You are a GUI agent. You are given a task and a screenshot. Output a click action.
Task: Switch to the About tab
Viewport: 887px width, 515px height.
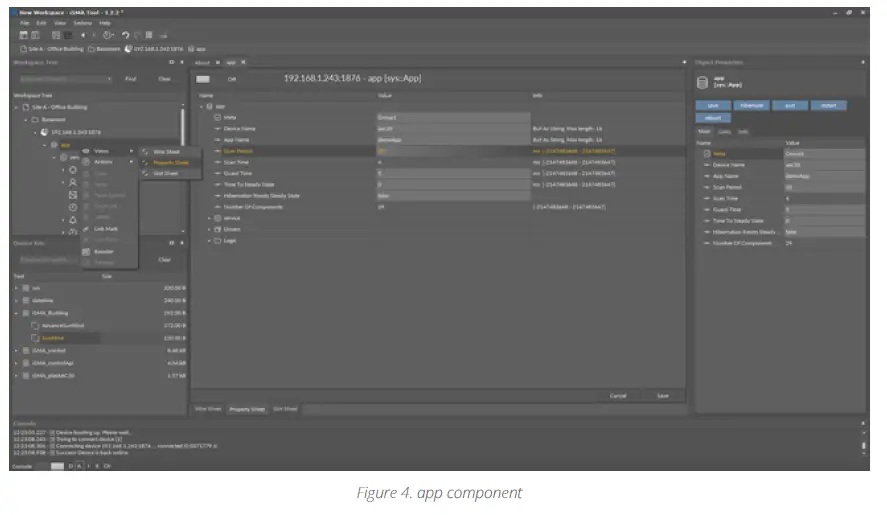pyautogui.click(x=202, y=62)
